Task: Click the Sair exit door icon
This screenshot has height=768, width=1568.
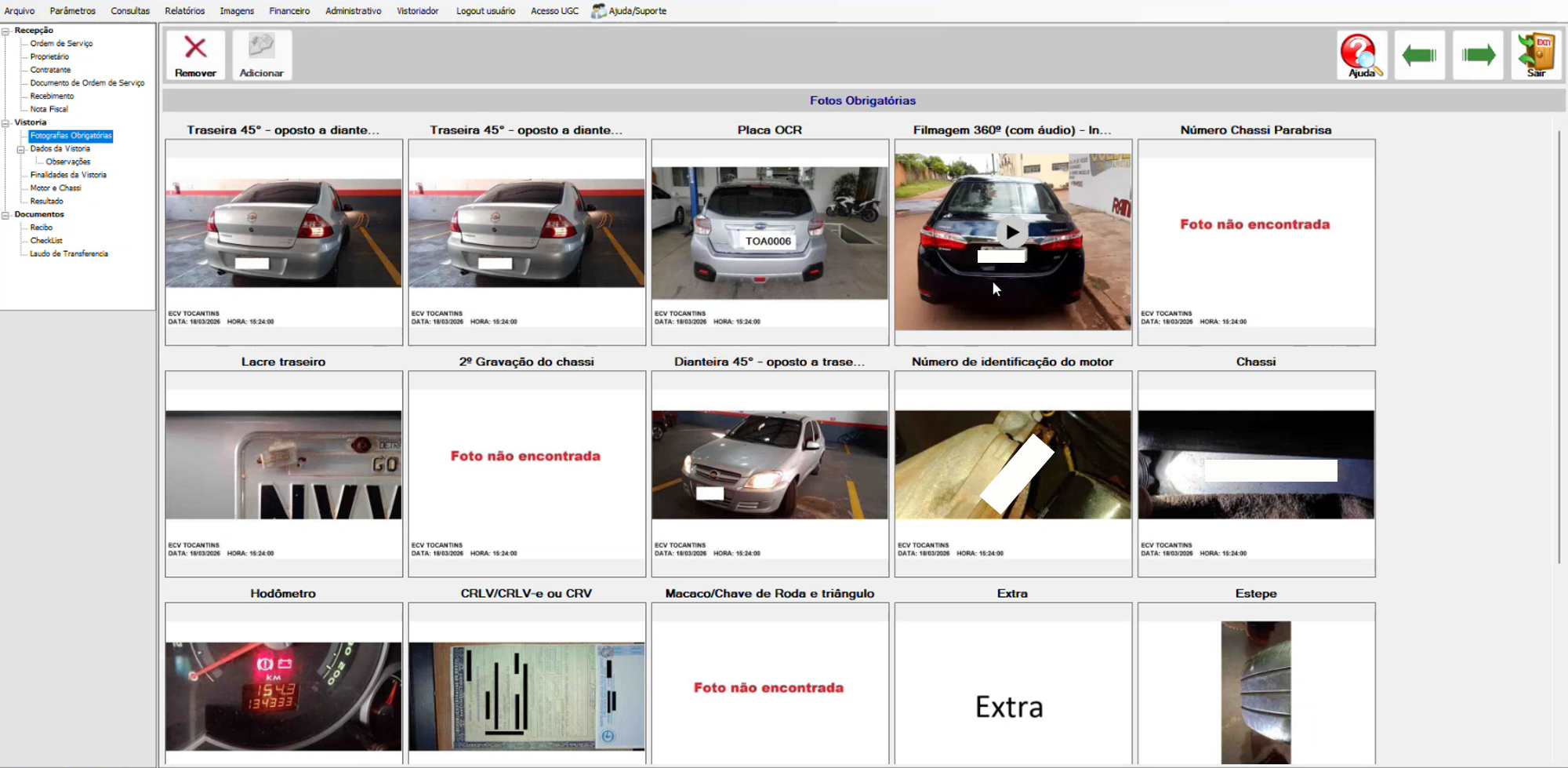Action: 1536,54
